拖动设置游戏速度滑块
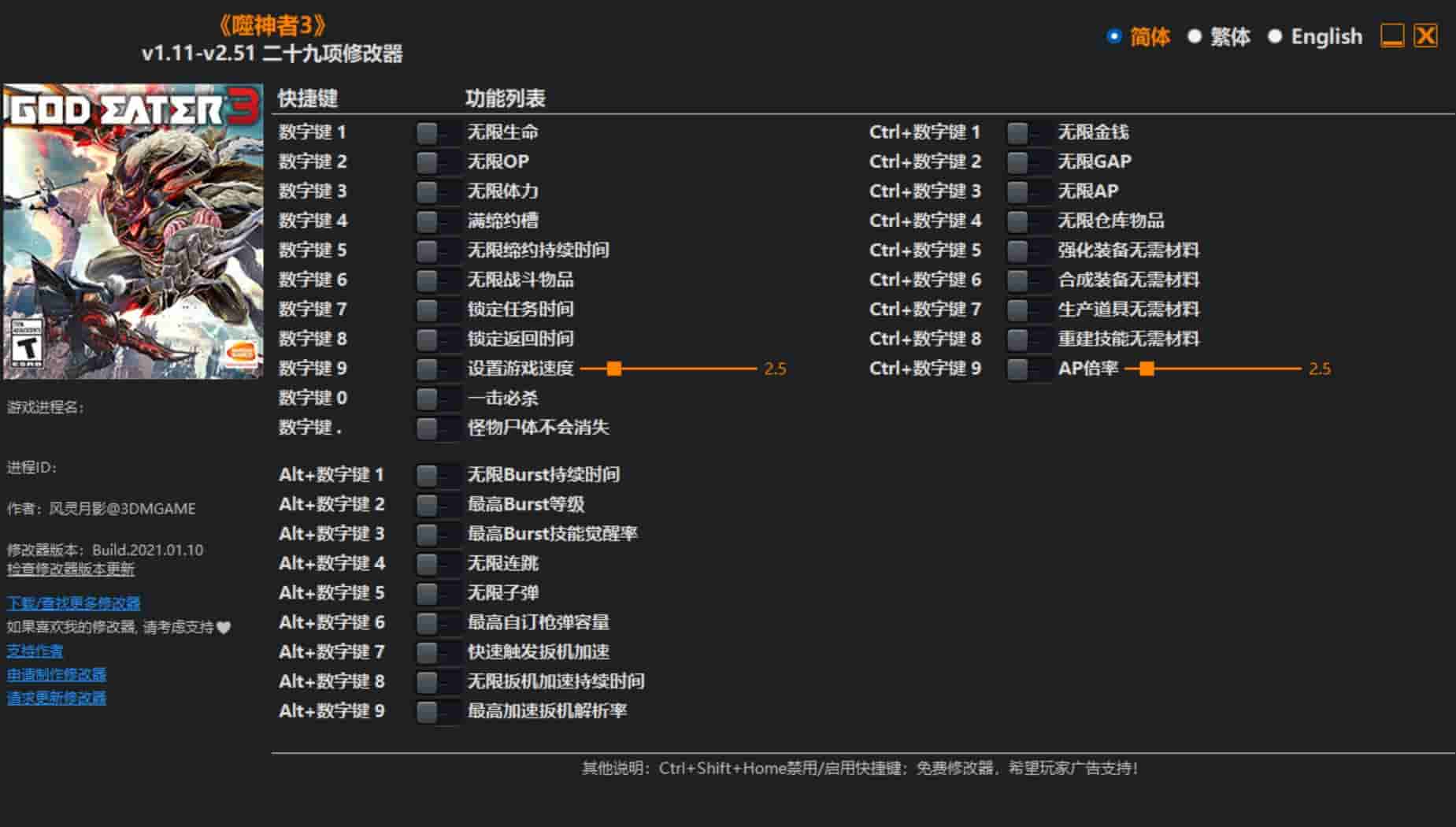Screen dimensions: 1456x827 (x=613, y=368)
